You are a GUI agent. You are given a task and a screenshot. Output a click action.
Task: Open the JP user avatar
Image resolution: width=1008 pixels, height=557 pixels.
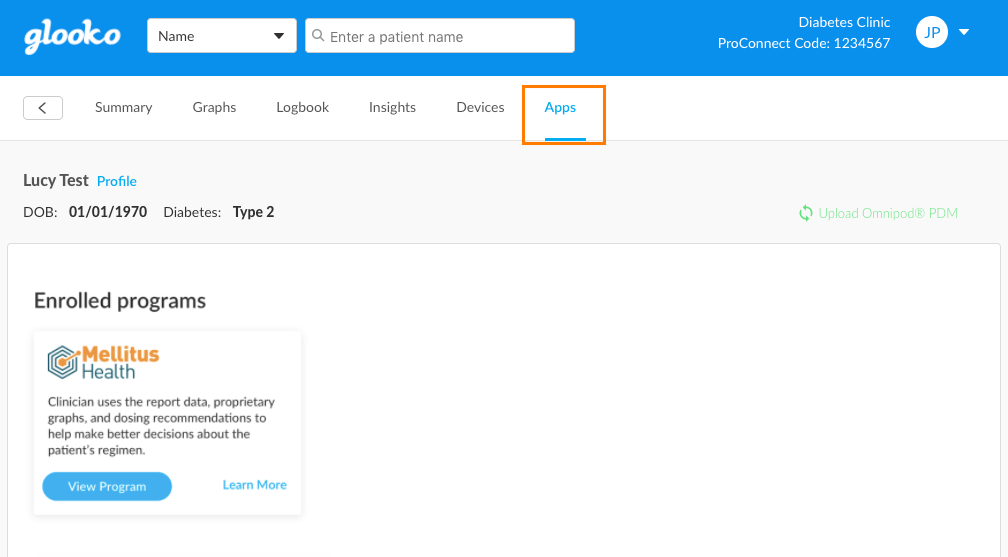(x=932, y=32)
